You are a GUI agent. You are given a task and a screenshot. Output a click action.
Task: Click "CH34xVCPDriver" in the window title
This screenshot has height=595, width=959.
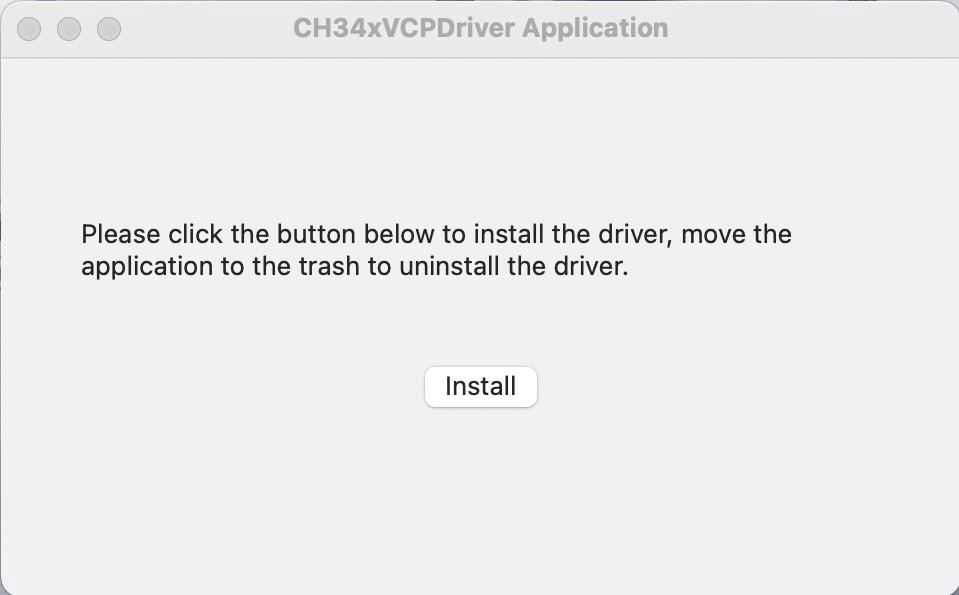tap(404, 28)
